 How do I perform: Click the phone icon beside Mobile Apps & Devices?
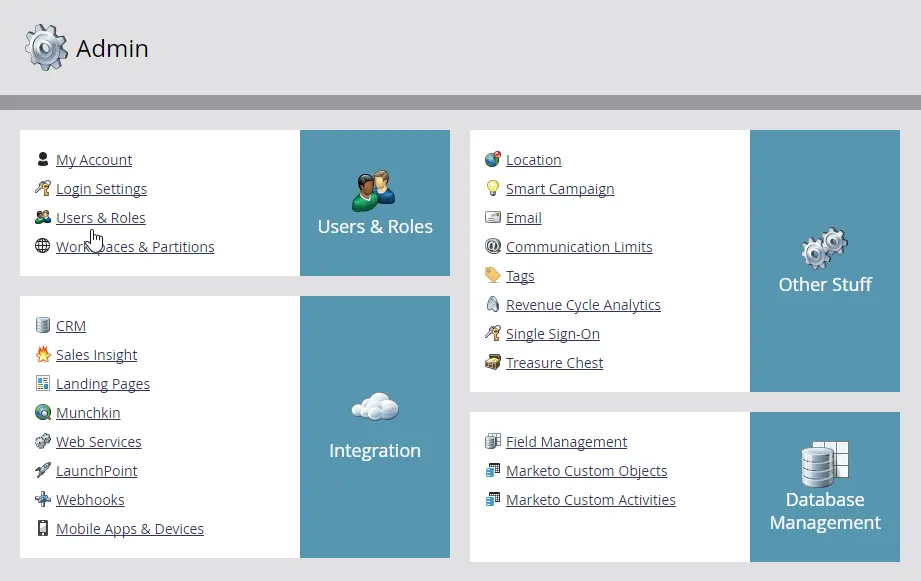tap(43, 528)
